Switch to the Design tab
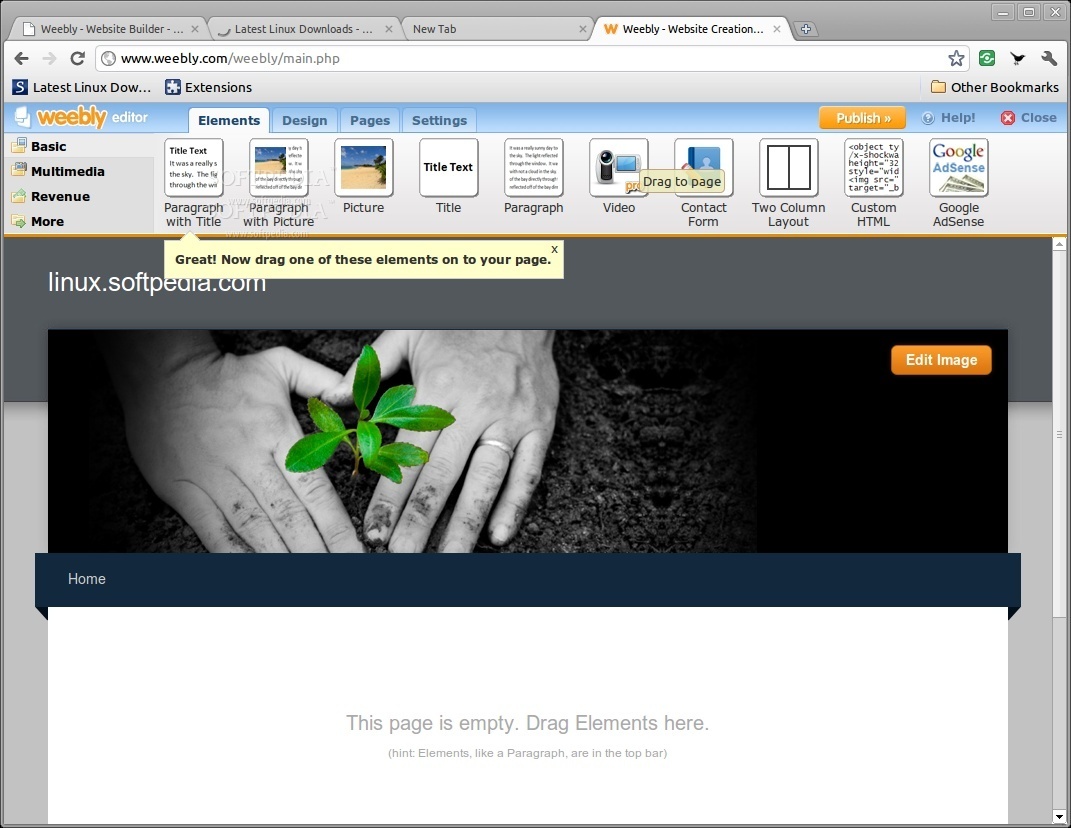This screenshot has height=828, width=1071. pos(304,120)
